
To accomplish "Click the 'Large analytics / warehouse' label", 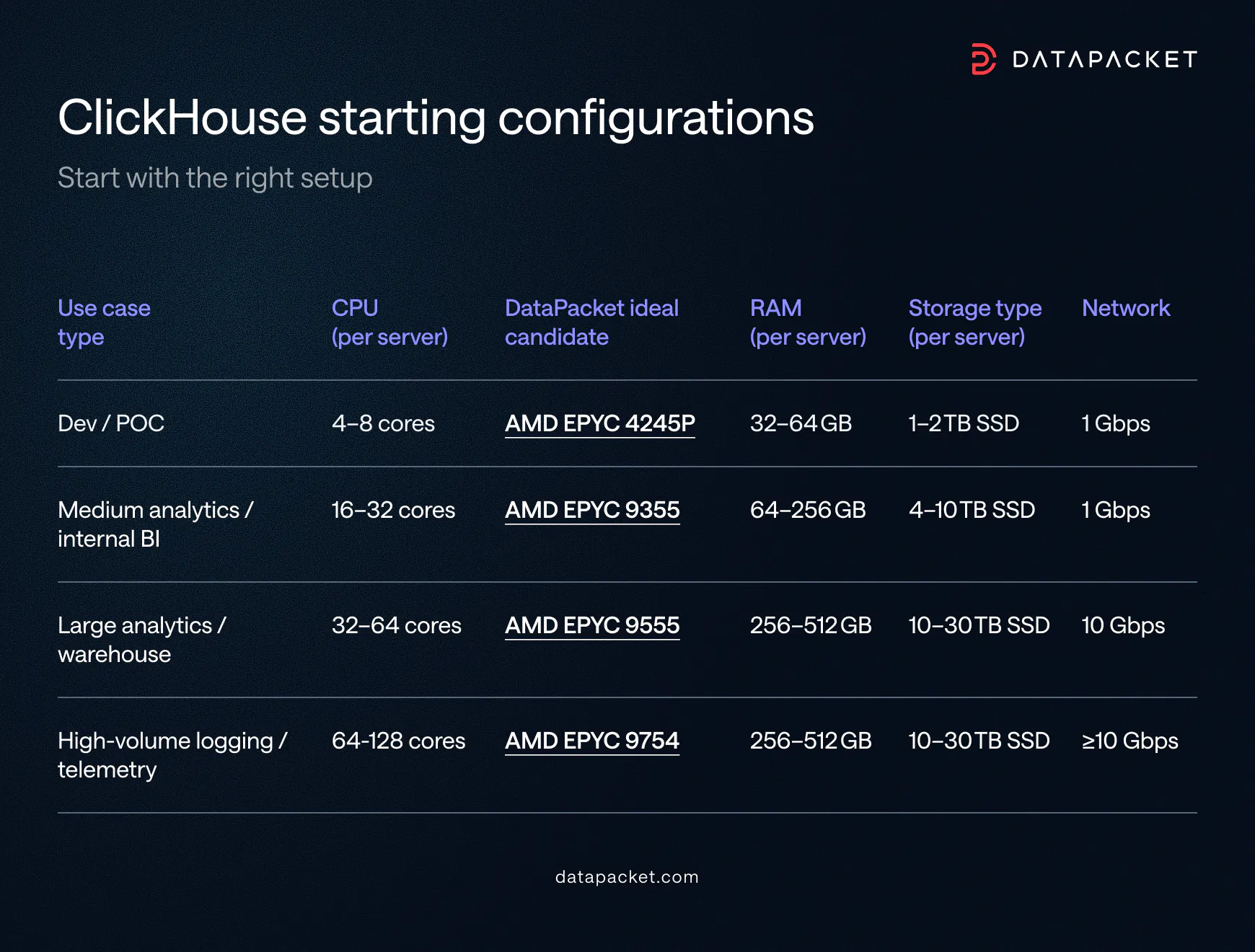I will [142, 640].
